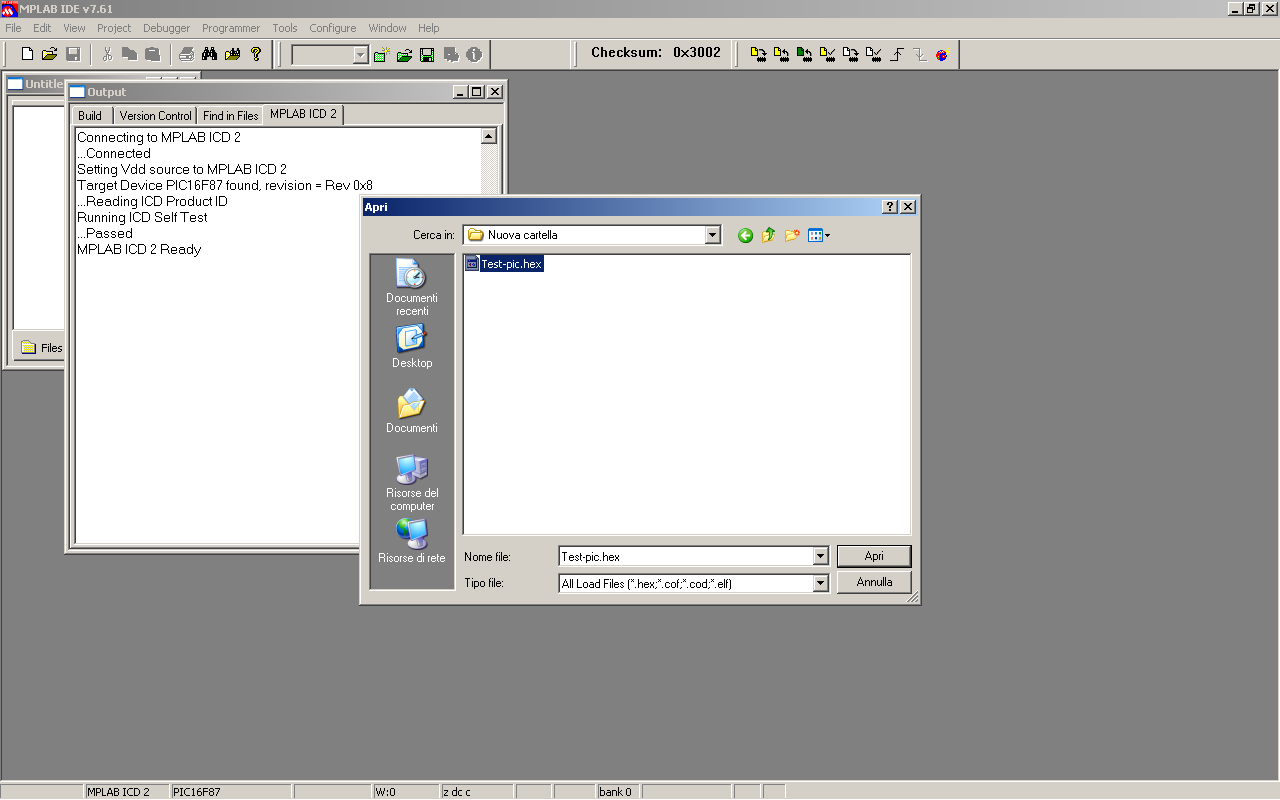Select the Test-pic.hex file

coord(511,264)
